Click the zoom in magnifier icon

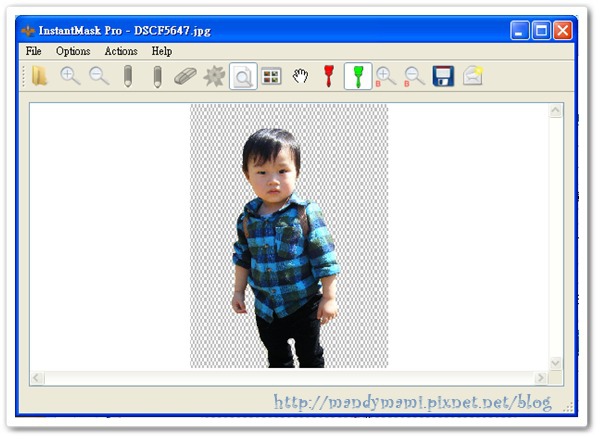(70, 76)
